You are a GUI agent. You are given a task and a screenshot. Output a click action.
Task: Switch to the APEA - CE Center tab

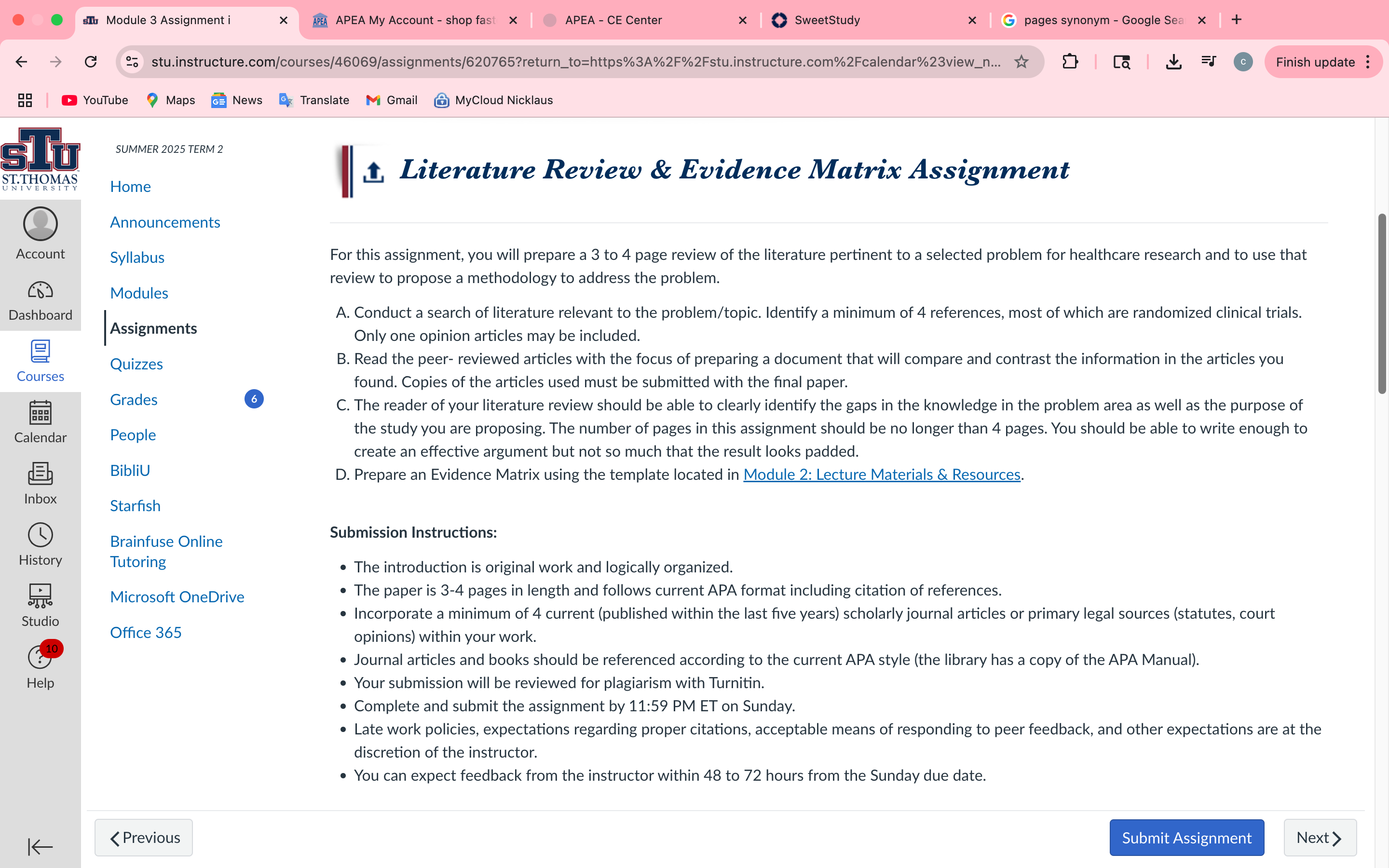click(x=644, y=20)
